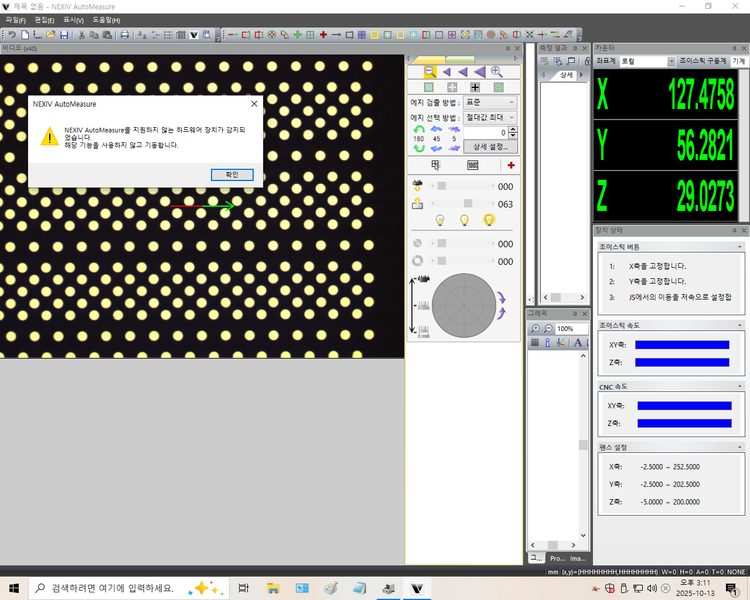This screenshot has height=600, width=750.
Task: Click the Windows taskbar search box
Action: click(x=115, y=588)
